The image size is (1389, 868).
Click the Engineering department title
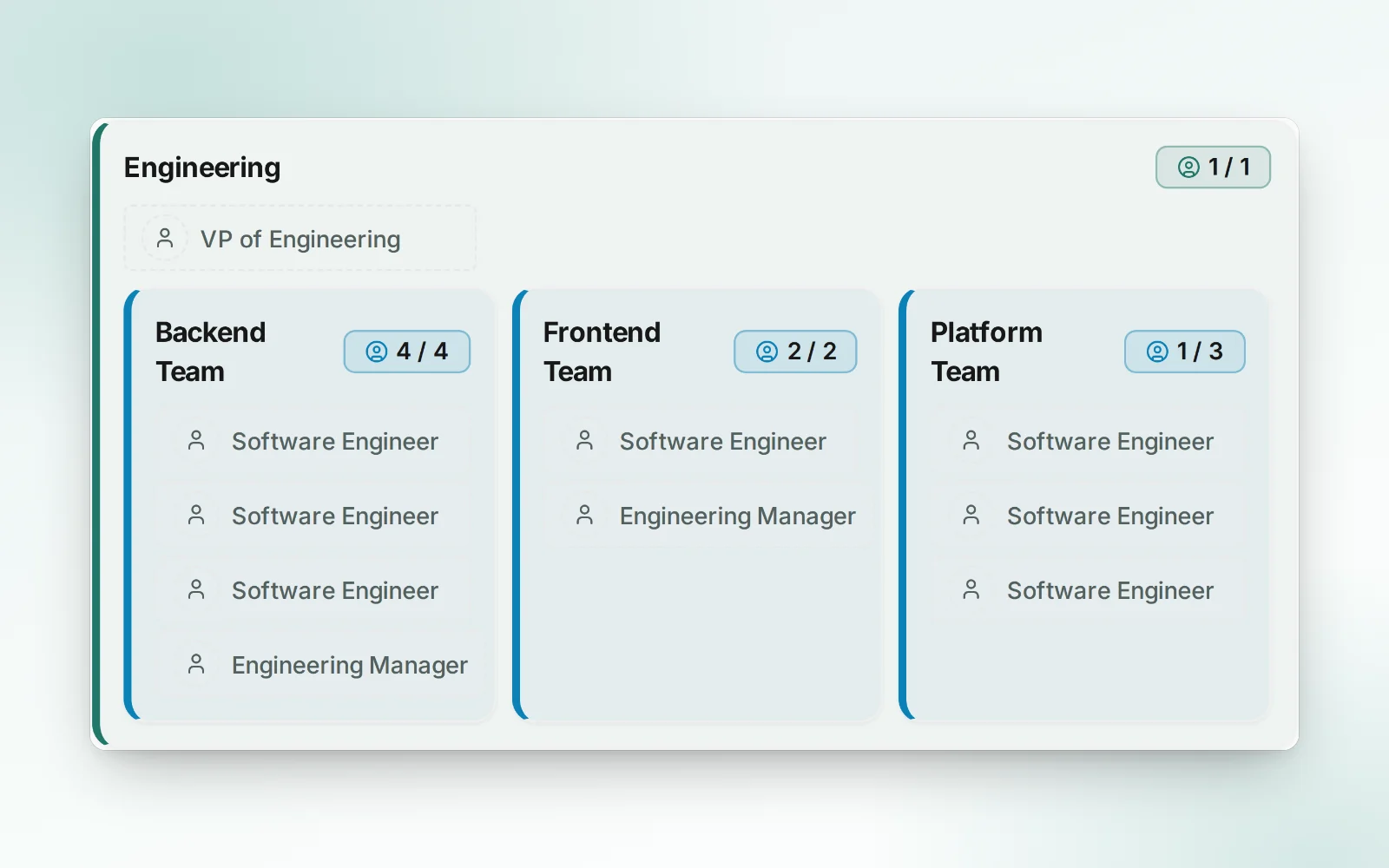tap(202, 167)
